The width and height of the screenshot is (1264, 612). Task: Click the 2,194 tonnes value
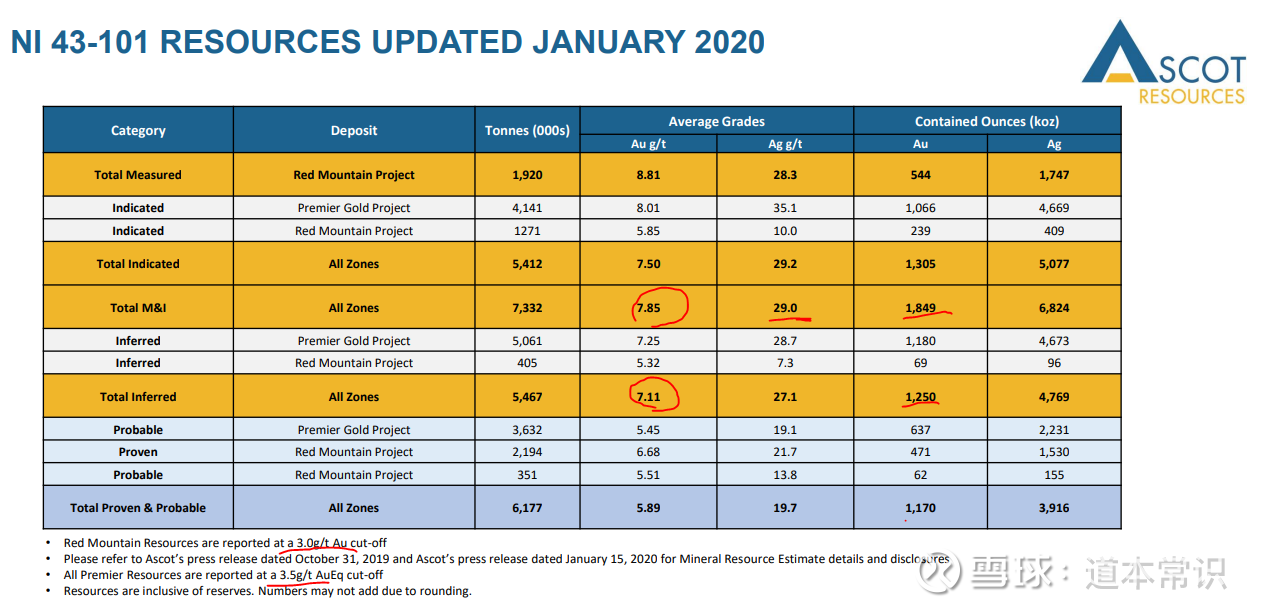pyautogui.click(x=527, y=452)
